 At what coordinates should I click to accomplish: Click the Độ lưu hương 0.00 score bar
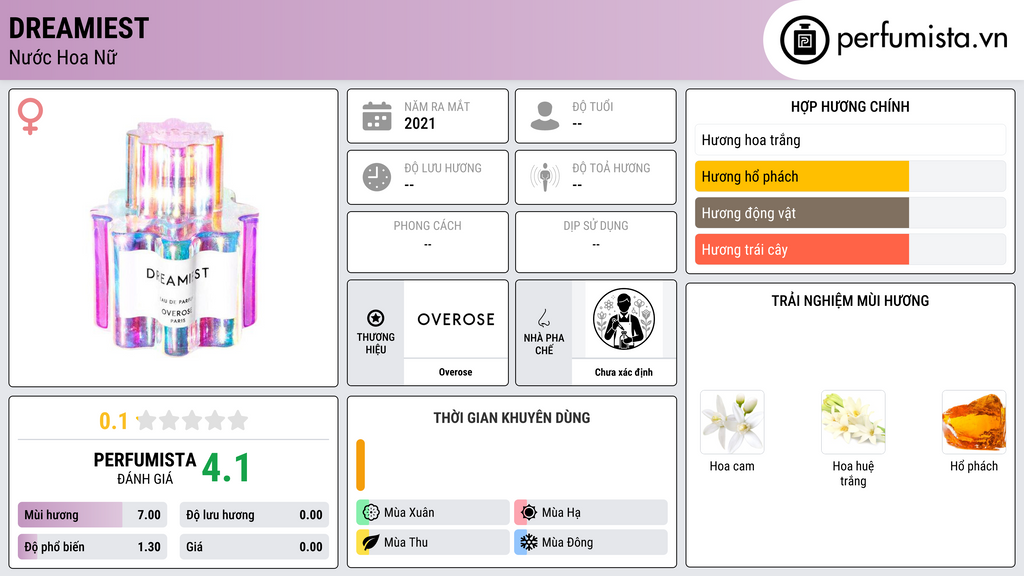pos(254,515)
